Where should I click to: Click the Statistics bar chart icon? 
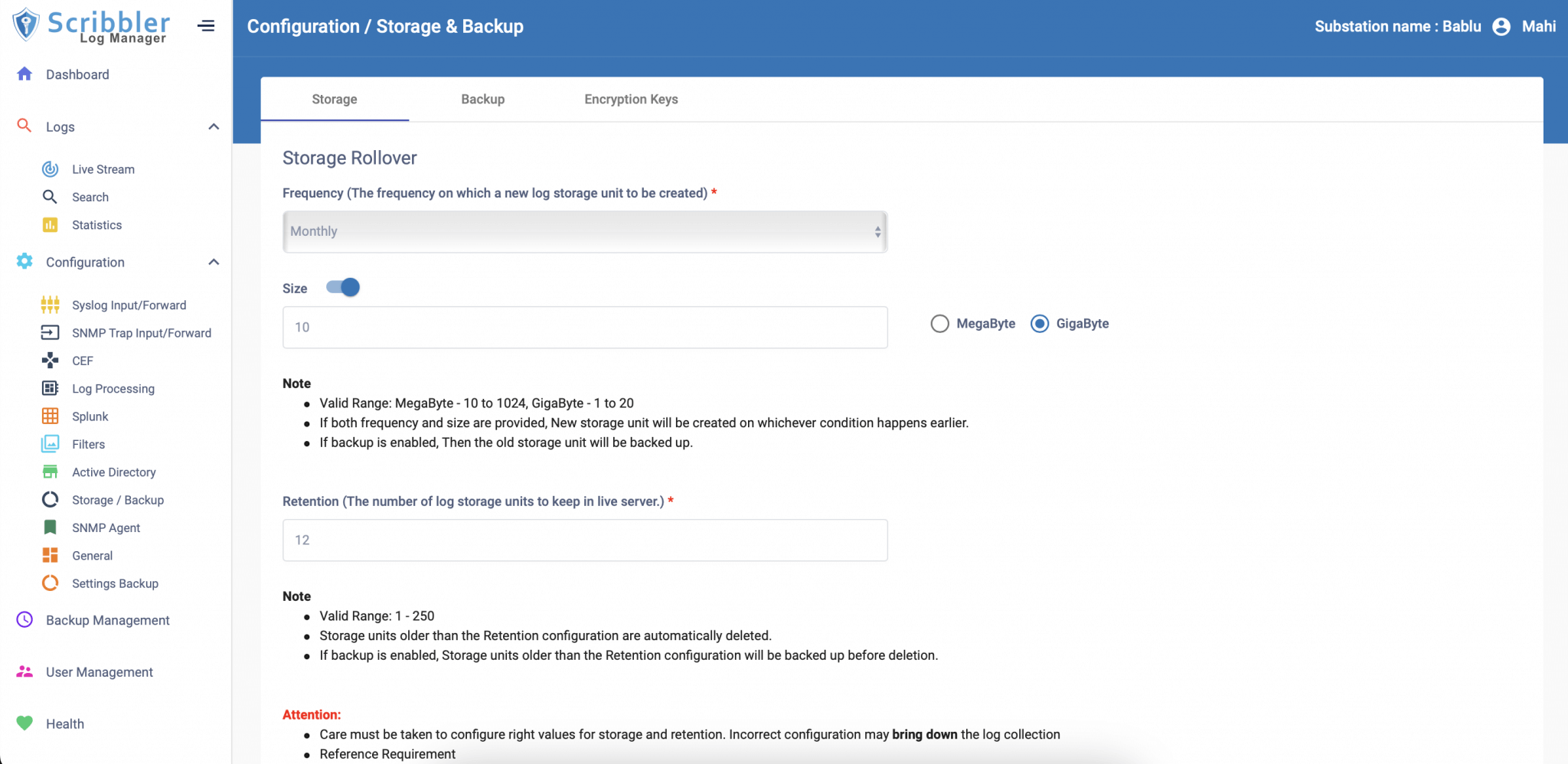click(x=51, y=225)
